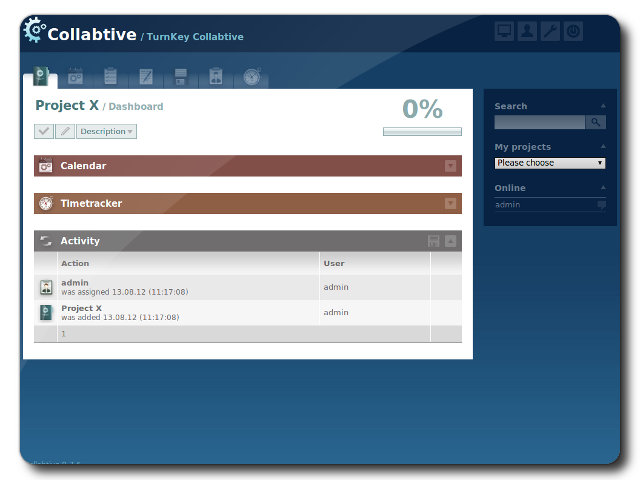Mark Project X as closed with checkmark
Screen dimensions: 640x480
(44, 131)
